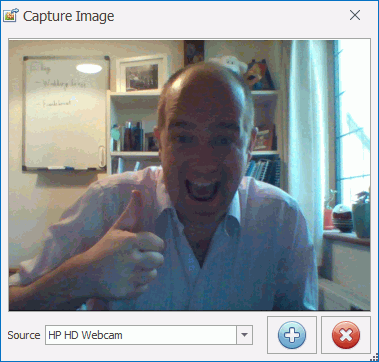379x362 pixels.
Task: Click the whiteboard in the webcam preview
Action: click(x=66, y=113)
